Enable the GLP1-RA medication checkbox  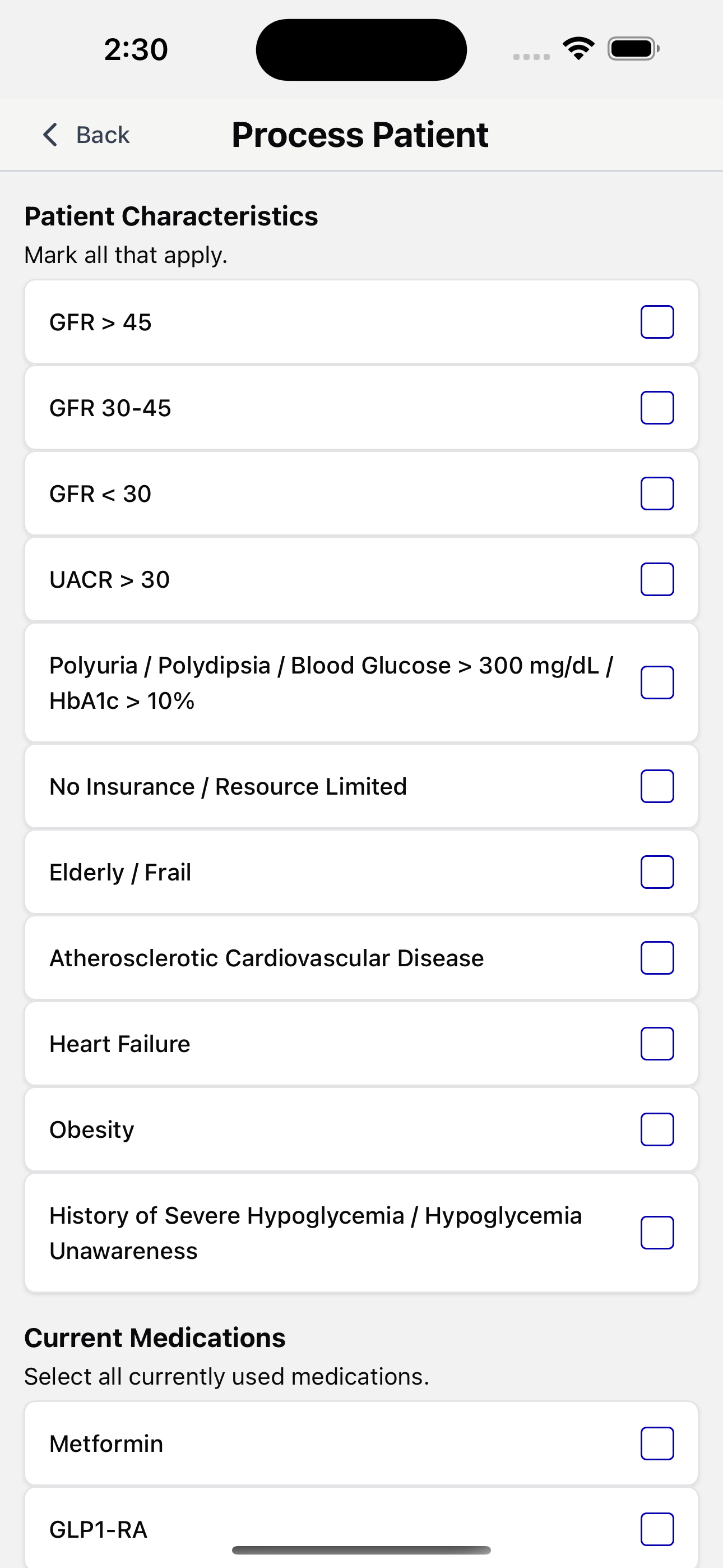[657, 1529]
